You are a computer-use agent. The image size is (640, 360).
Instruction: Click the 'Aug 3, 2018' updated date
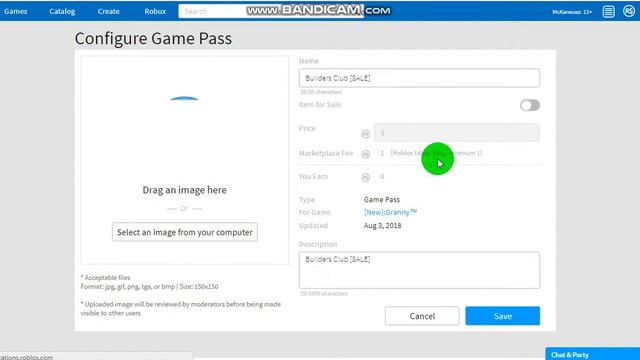382,225
